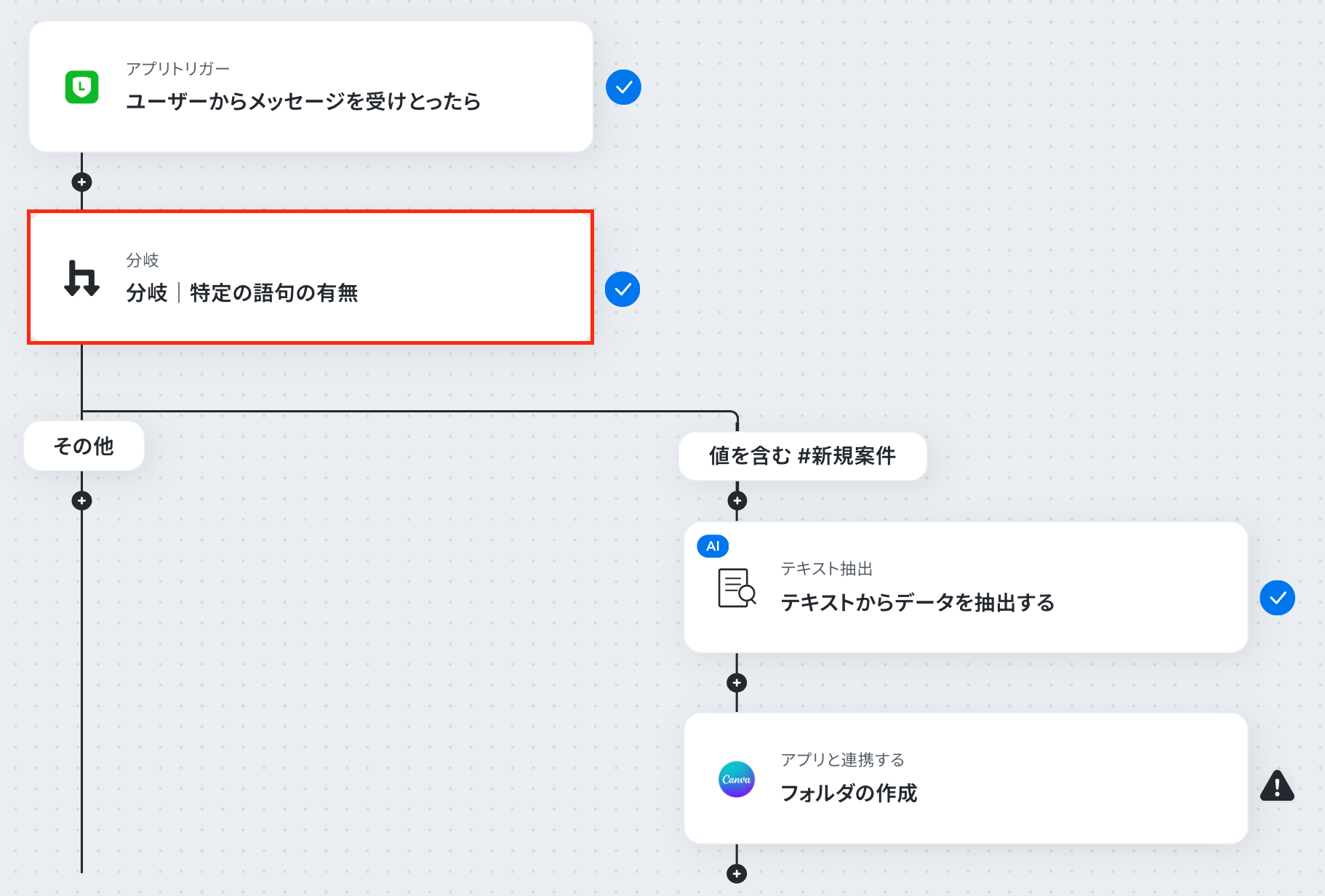The image size is (1325, 896).
Task: Select the 値を含む #新規案件 branch label
Action: click(x=802, y=456)
